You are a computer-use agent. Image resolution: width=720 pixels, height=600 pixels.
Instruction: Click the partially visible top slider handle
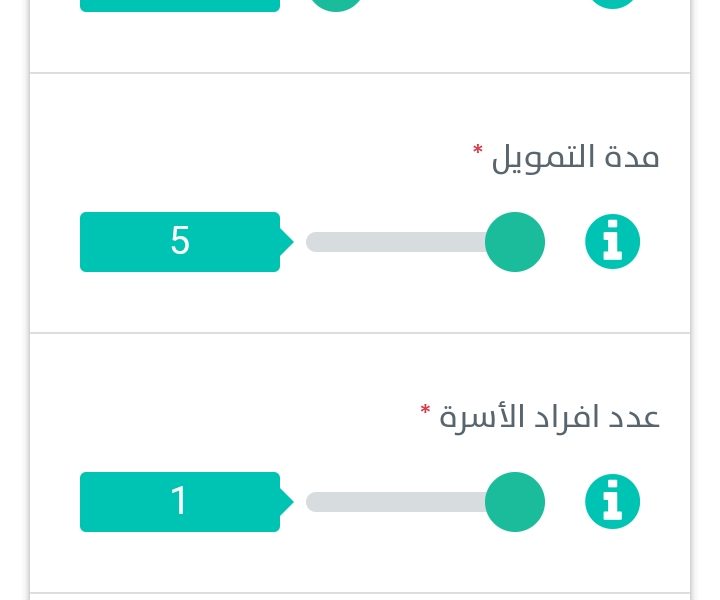pos(336,5)
